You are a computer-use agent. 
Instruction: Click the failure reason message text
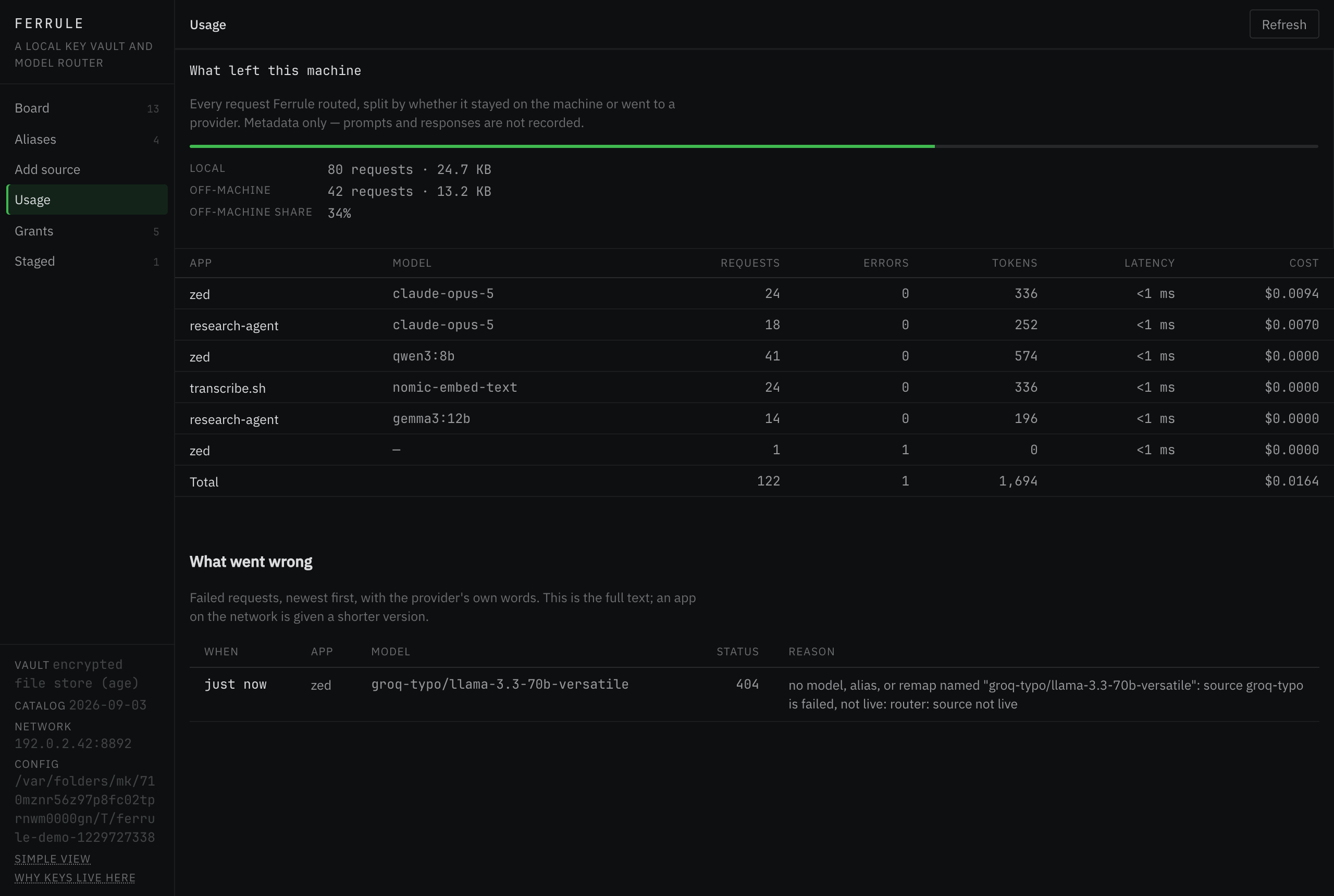pos(1046,694)
